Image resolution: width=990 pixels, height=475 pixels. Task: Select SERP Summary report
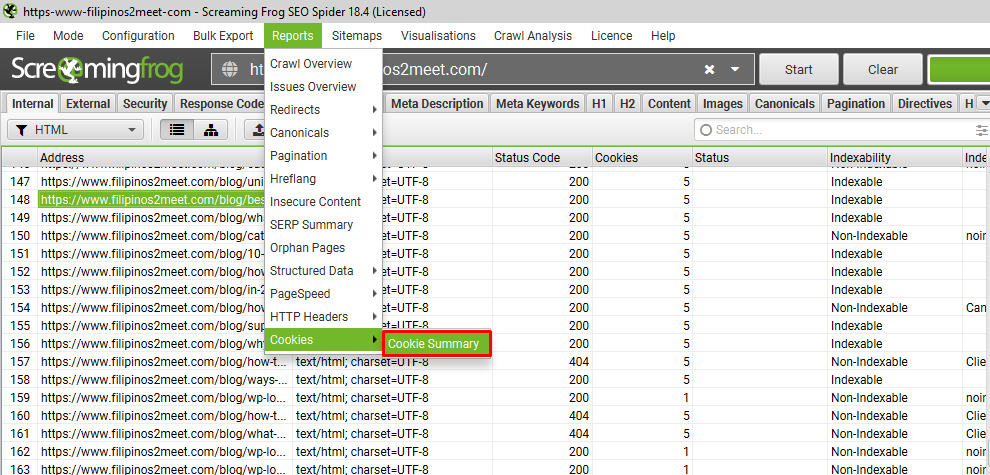[x=323, y=225]
